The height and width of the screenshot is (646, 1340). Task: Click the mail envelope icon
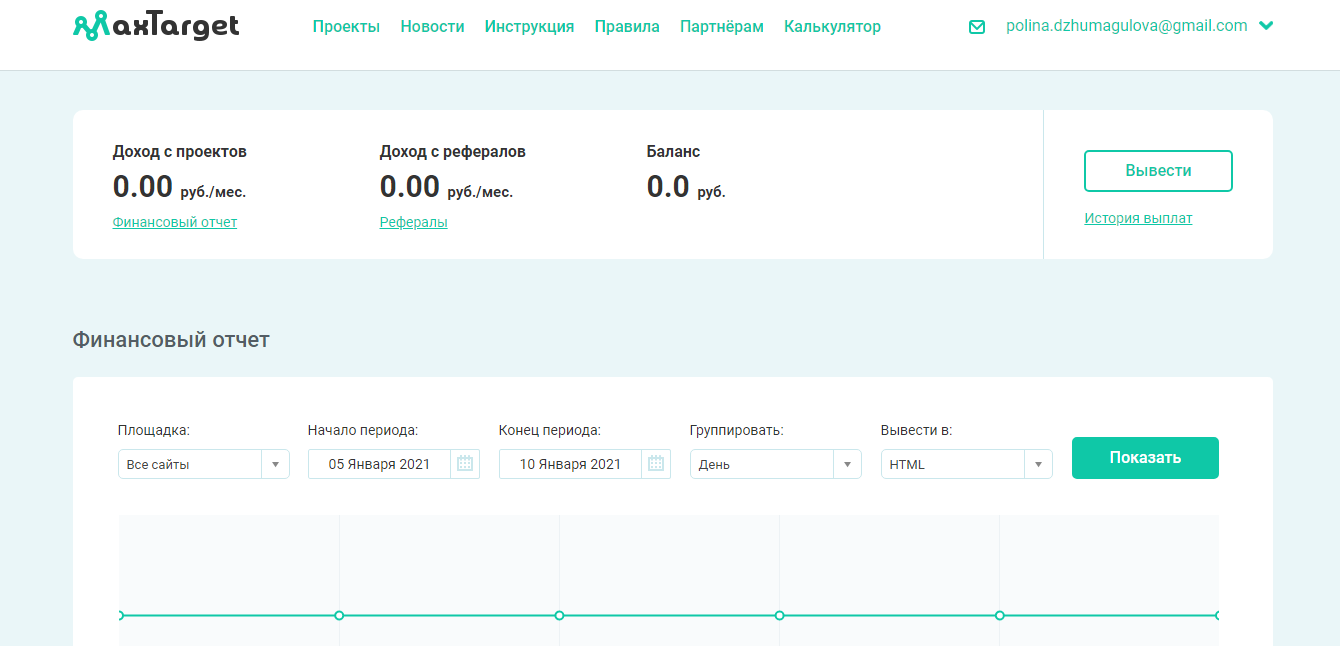[977, 27]
